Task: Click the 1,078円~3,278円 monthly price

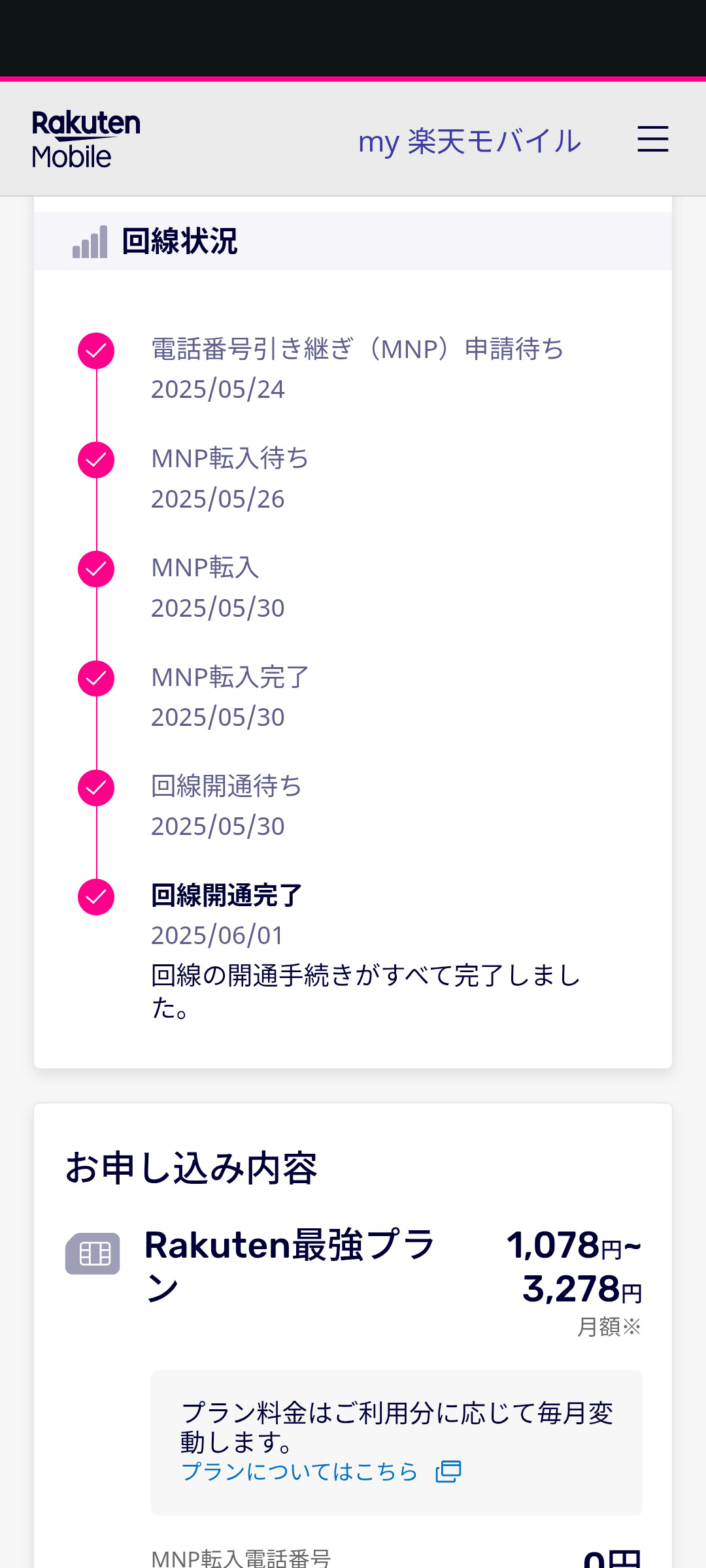Action: [x=574, y=1266]
